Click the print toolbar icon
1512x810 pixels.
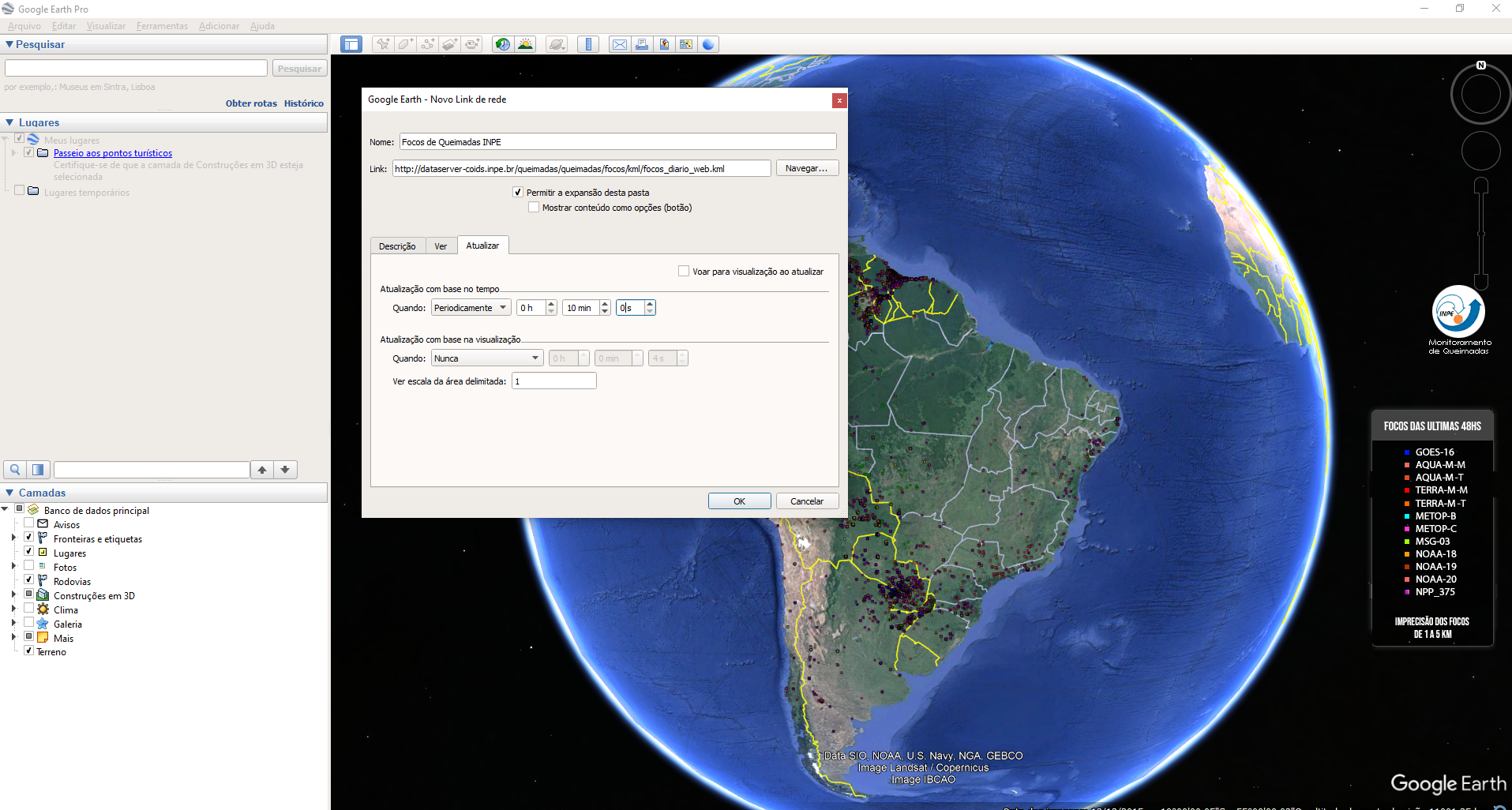point(642,44)
